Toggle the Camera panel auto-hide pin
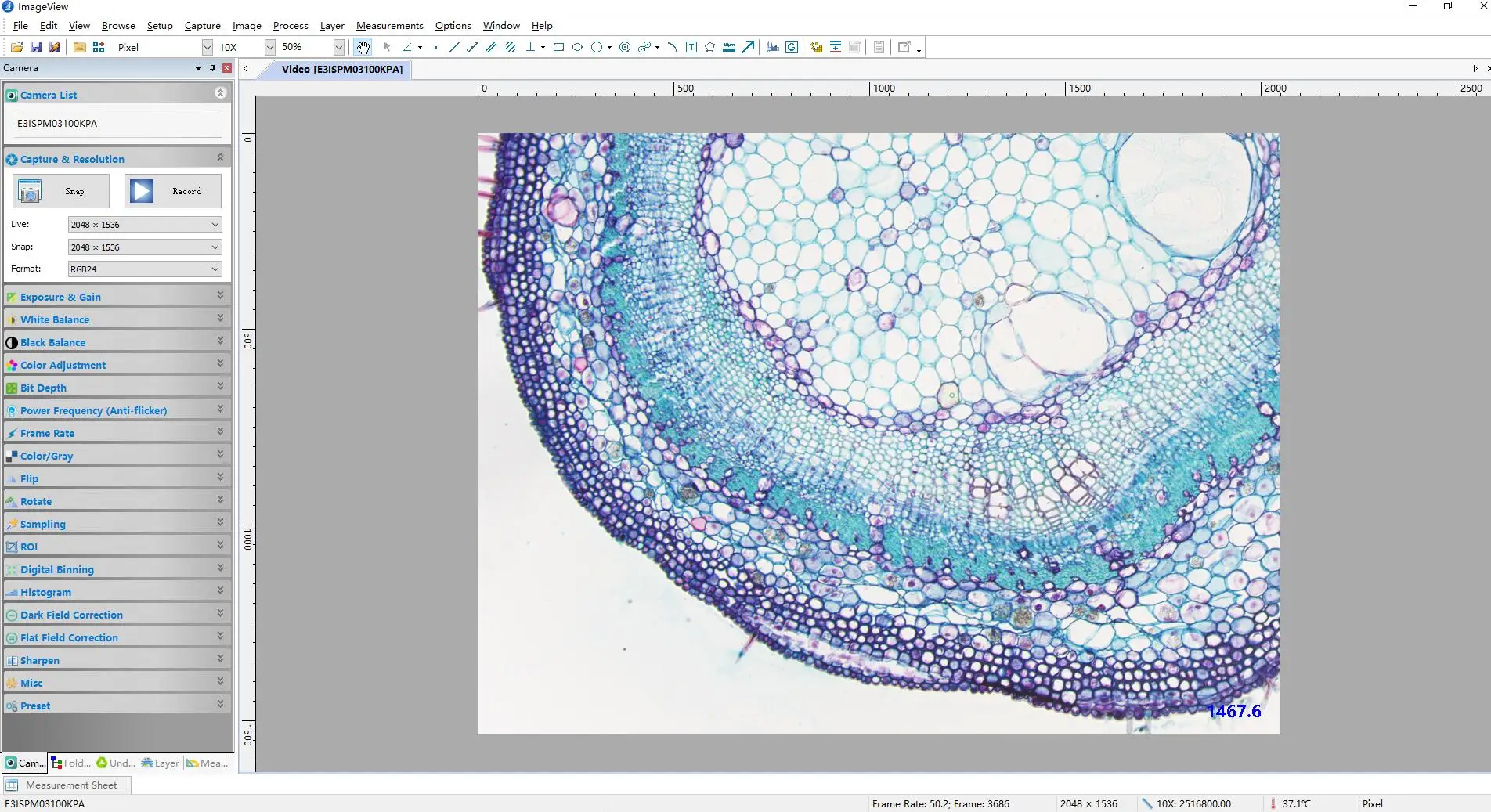The height and width of the screenshot is (812, 1491). [x=212, y=68]
